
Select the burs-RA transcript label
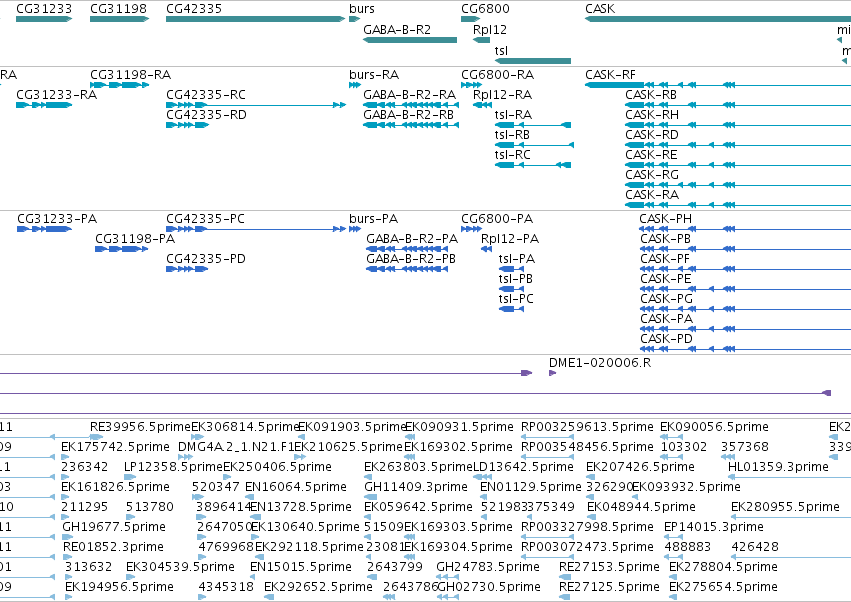pyautogui.click(x=374, y=74)
